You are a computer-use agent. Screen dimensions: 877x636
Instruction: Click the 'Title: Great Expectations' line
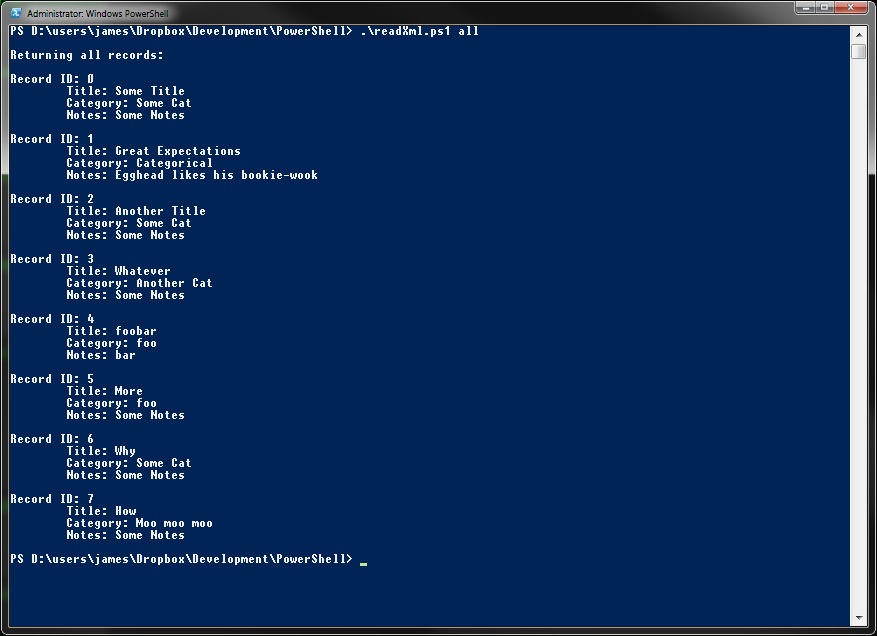click(153, 151)
